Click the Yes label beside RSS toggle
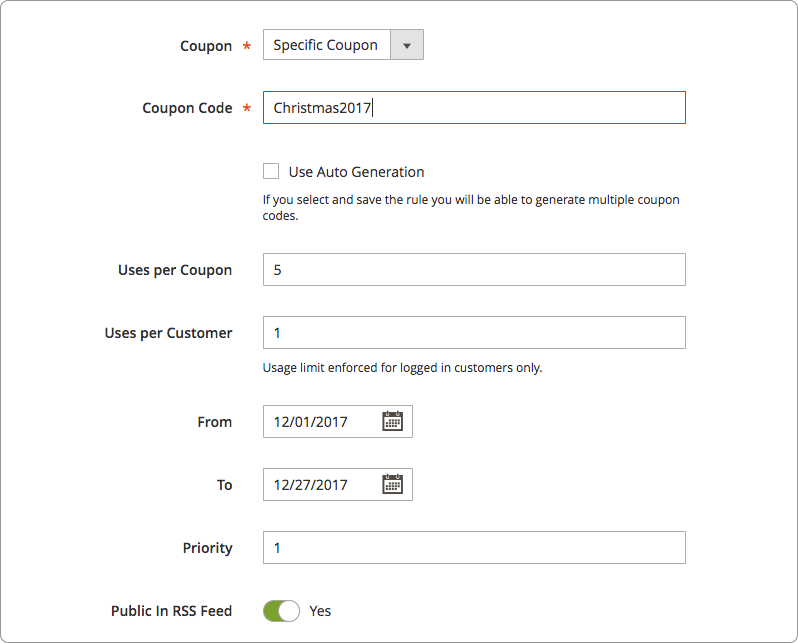This screenshot has height=643, width=798. [320, 611]
